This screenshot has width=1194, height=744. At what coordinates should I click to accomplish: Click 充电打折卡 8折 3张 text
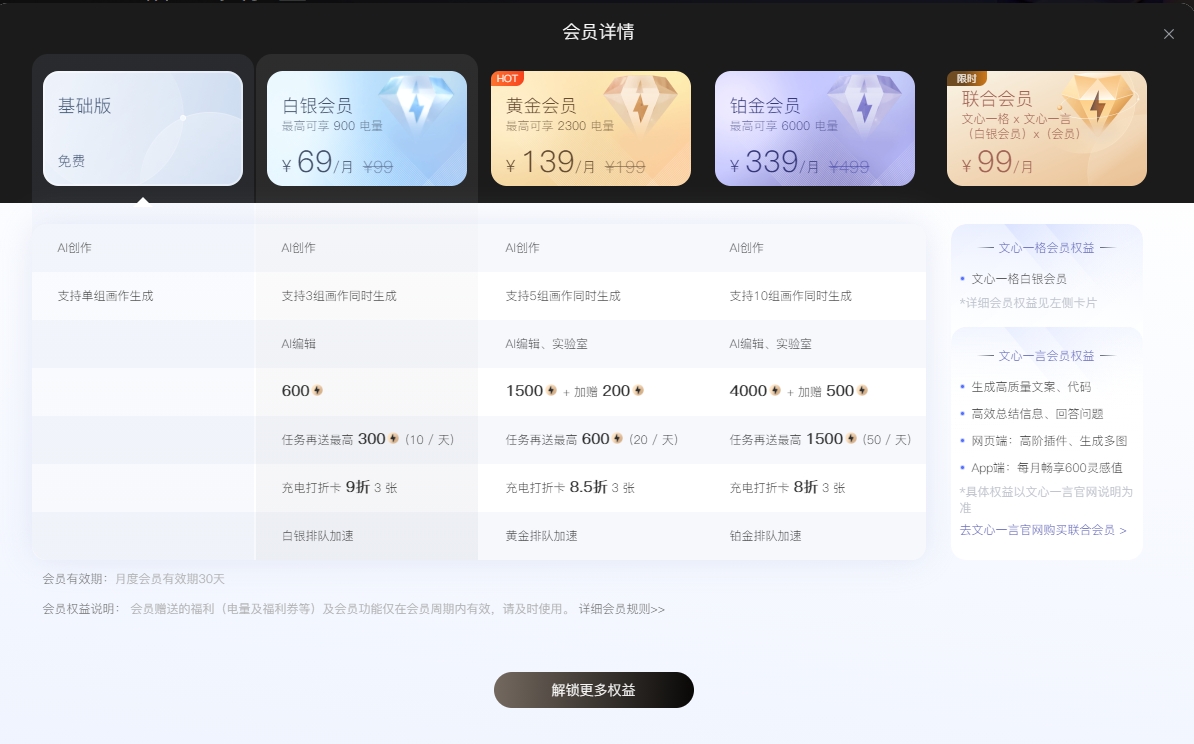point(787,487)
